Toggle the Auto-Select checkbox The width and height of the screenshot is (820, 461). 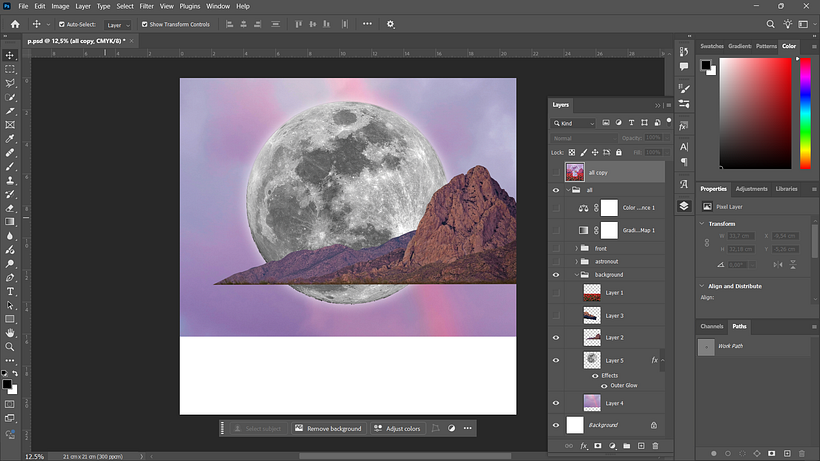[62, 25]
